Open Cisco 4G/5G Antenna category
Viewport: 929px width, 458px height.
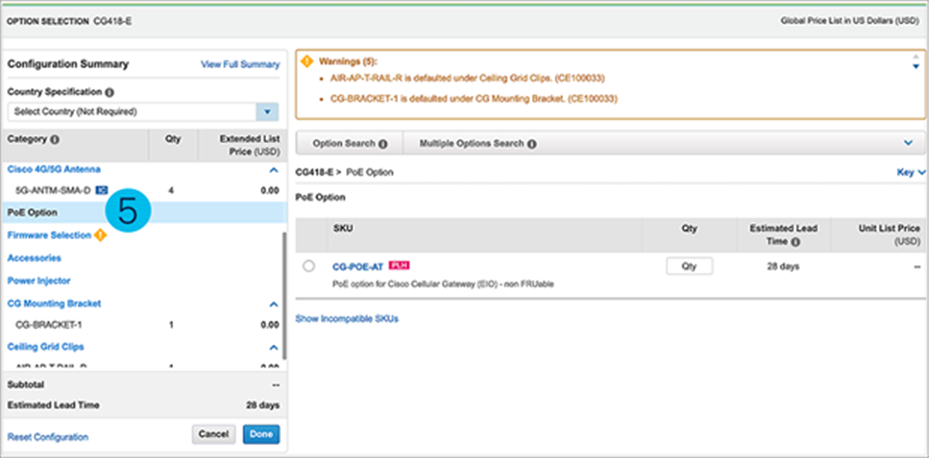click(54, 169)
